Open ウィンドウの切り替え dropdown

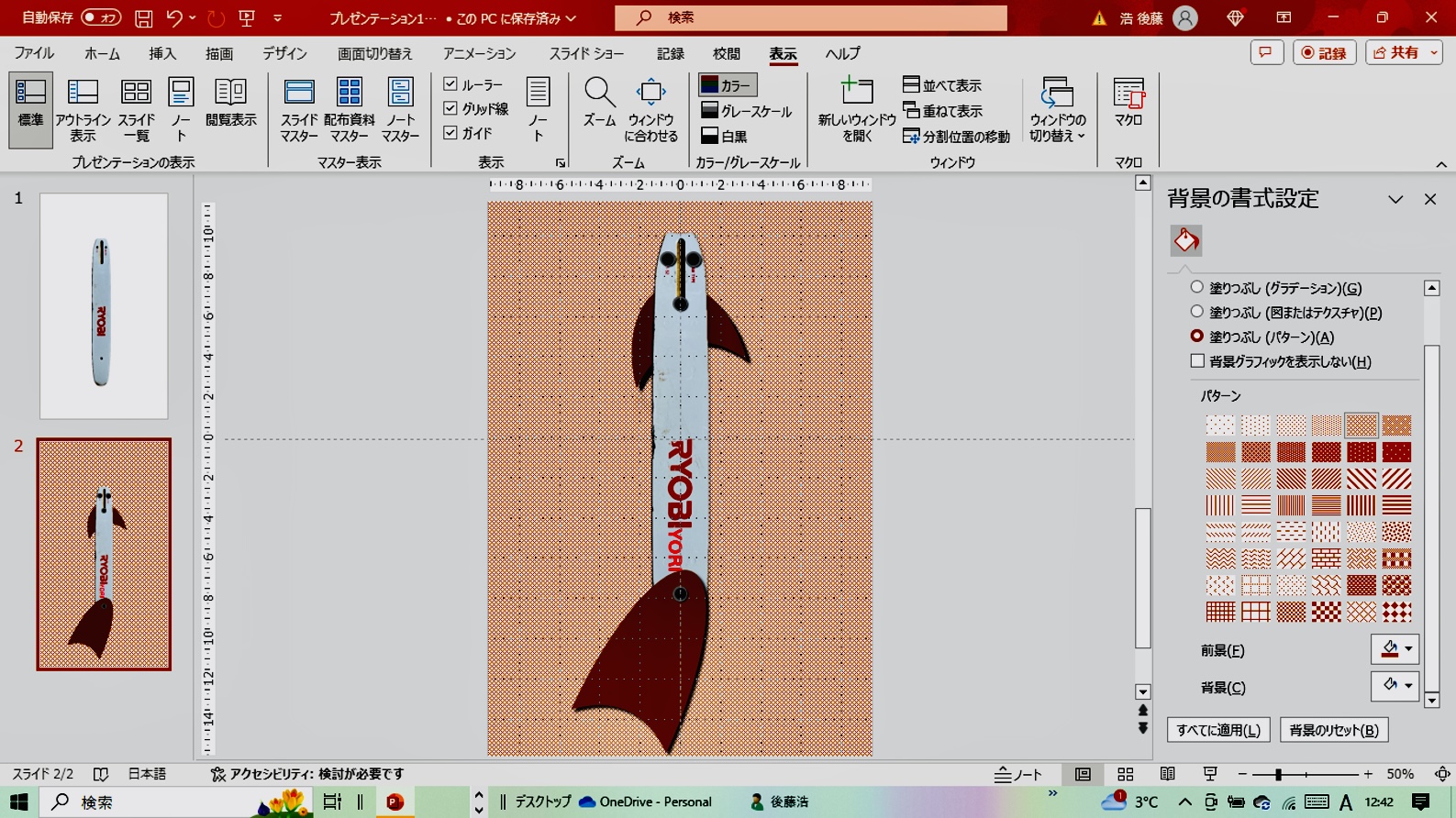click(x=1057, y=109)
